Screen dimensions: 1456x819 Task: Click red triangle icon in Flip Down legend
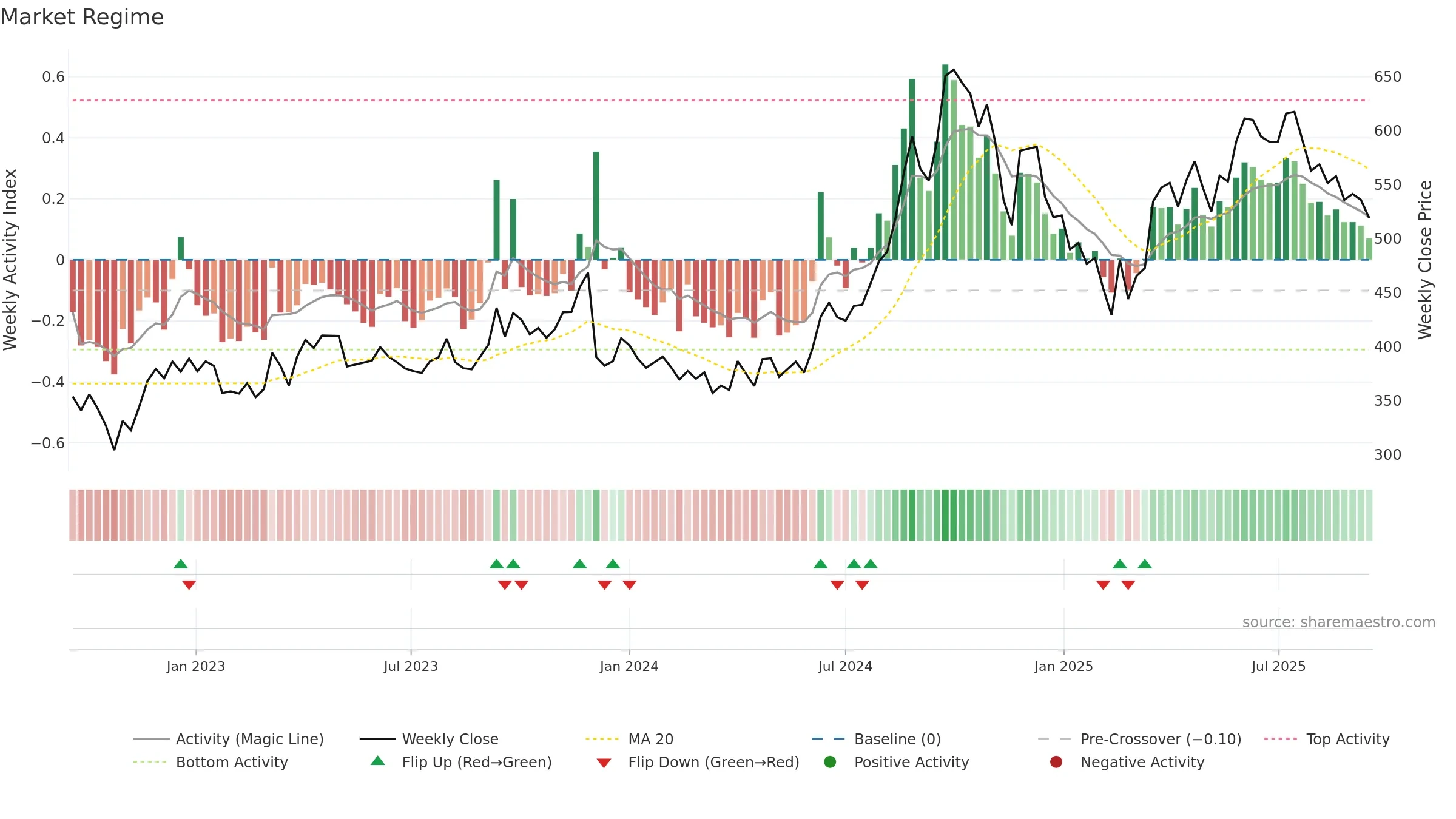coord(604,763)
